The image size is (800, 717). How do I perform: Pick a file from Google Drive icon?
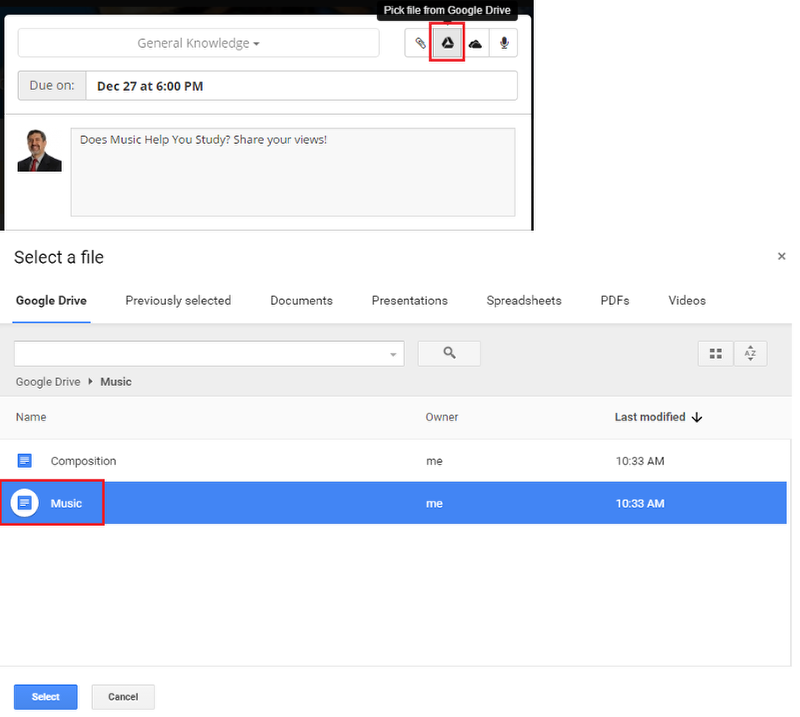point(447,43)
